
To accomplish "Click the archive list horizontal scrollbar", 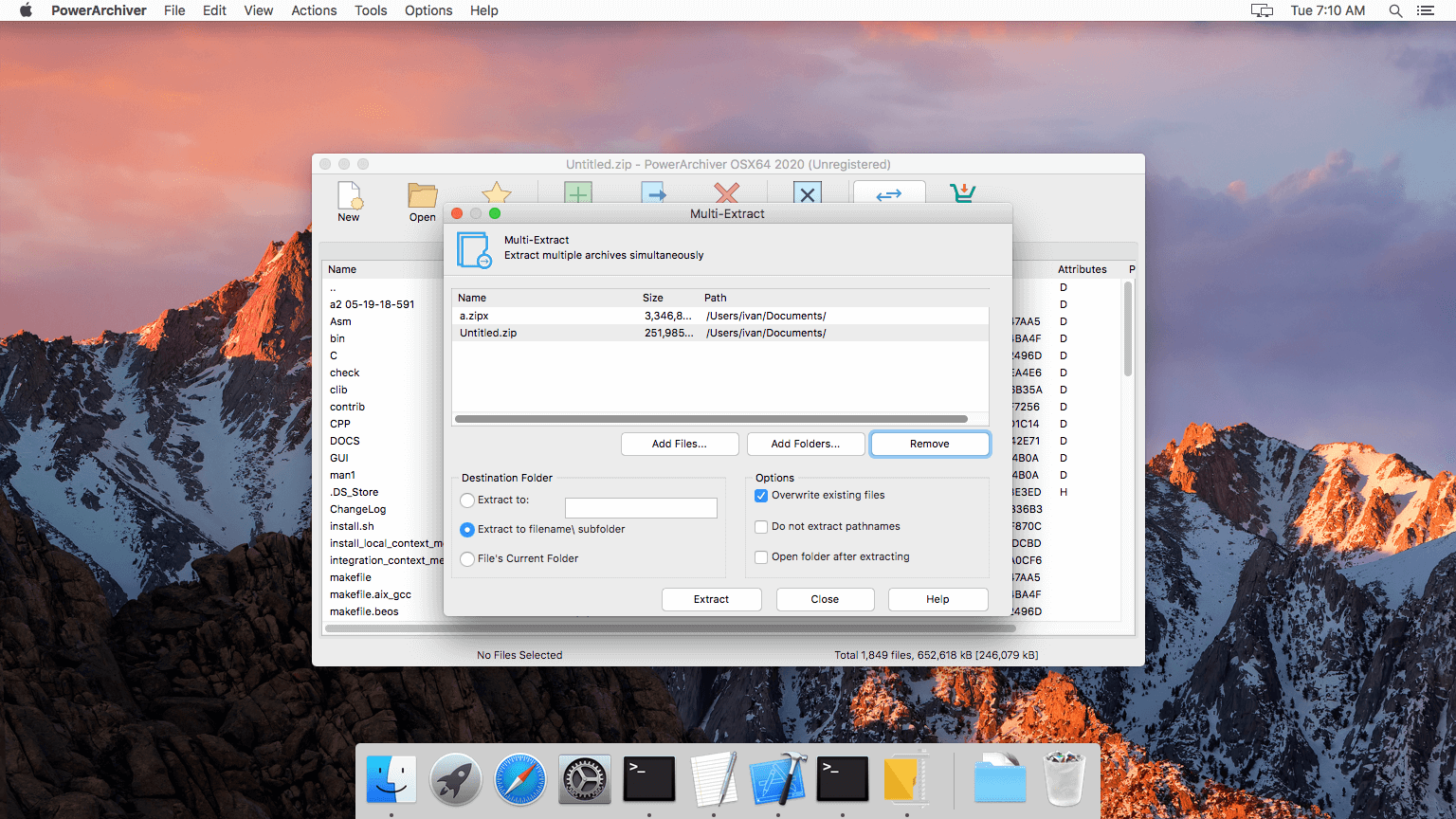I will [x=711, y=418].
